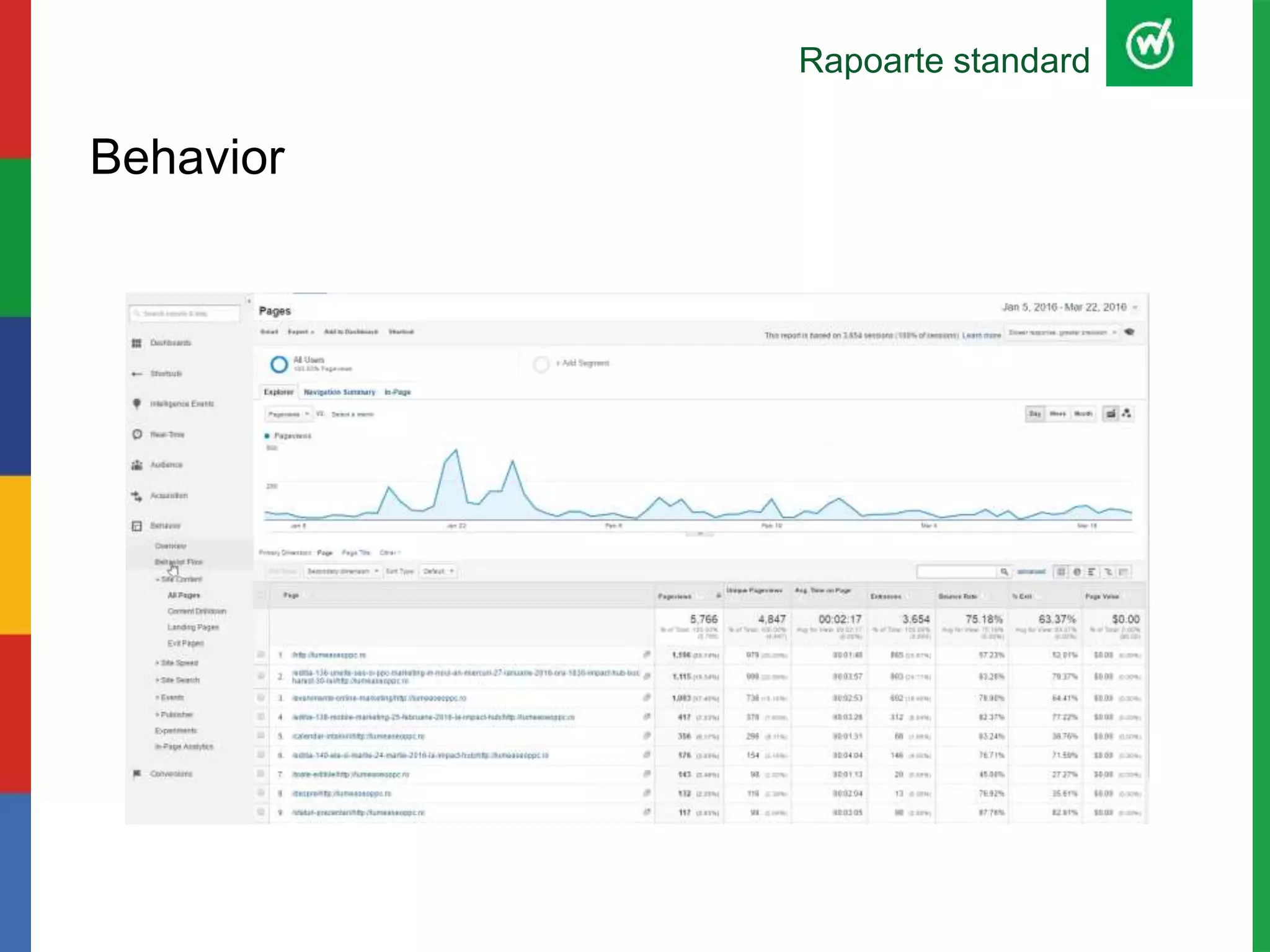1270x952 pixels.
Task: Click the Acquisition arrows icon
Action: point(136,496)
